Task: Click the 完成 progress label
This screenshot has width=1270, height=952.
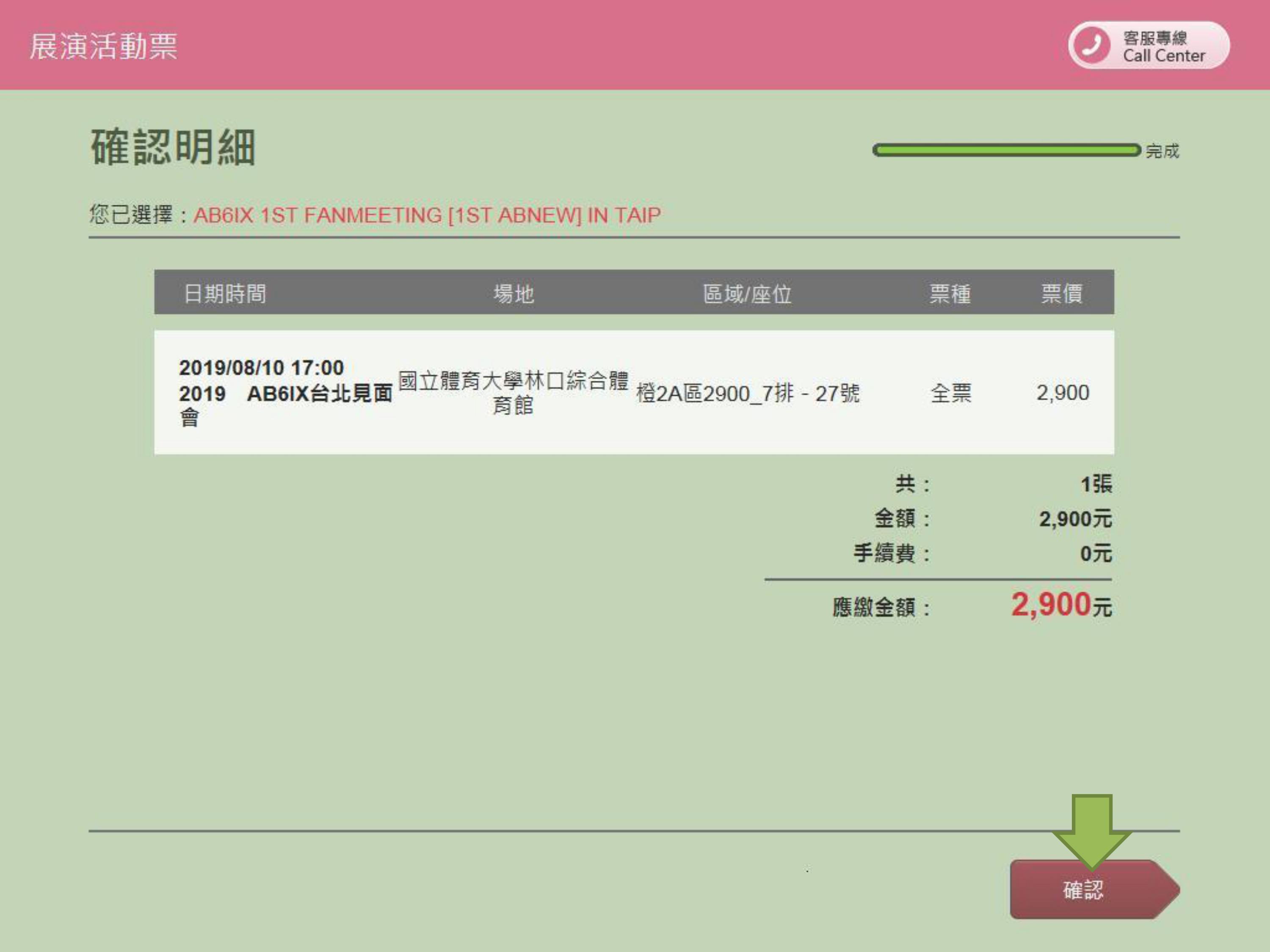Action: pos(1162,151)
